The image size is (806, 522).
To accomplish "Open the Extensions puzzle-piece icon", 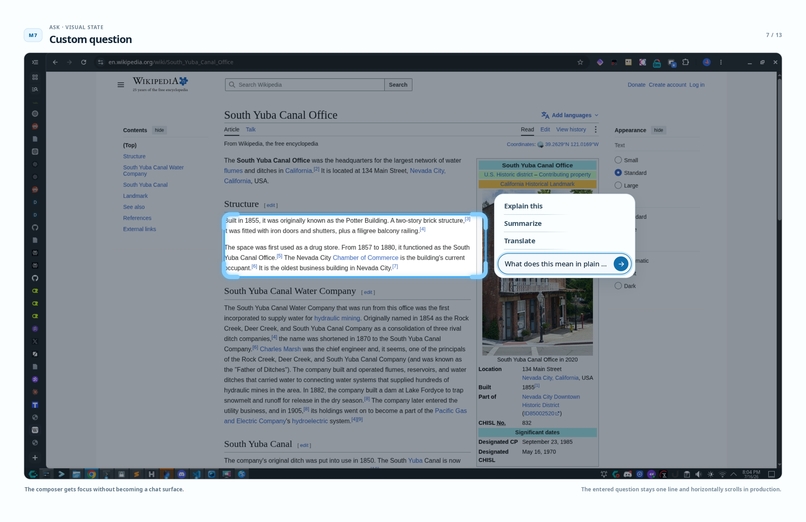I will click(x=686, y=62).
